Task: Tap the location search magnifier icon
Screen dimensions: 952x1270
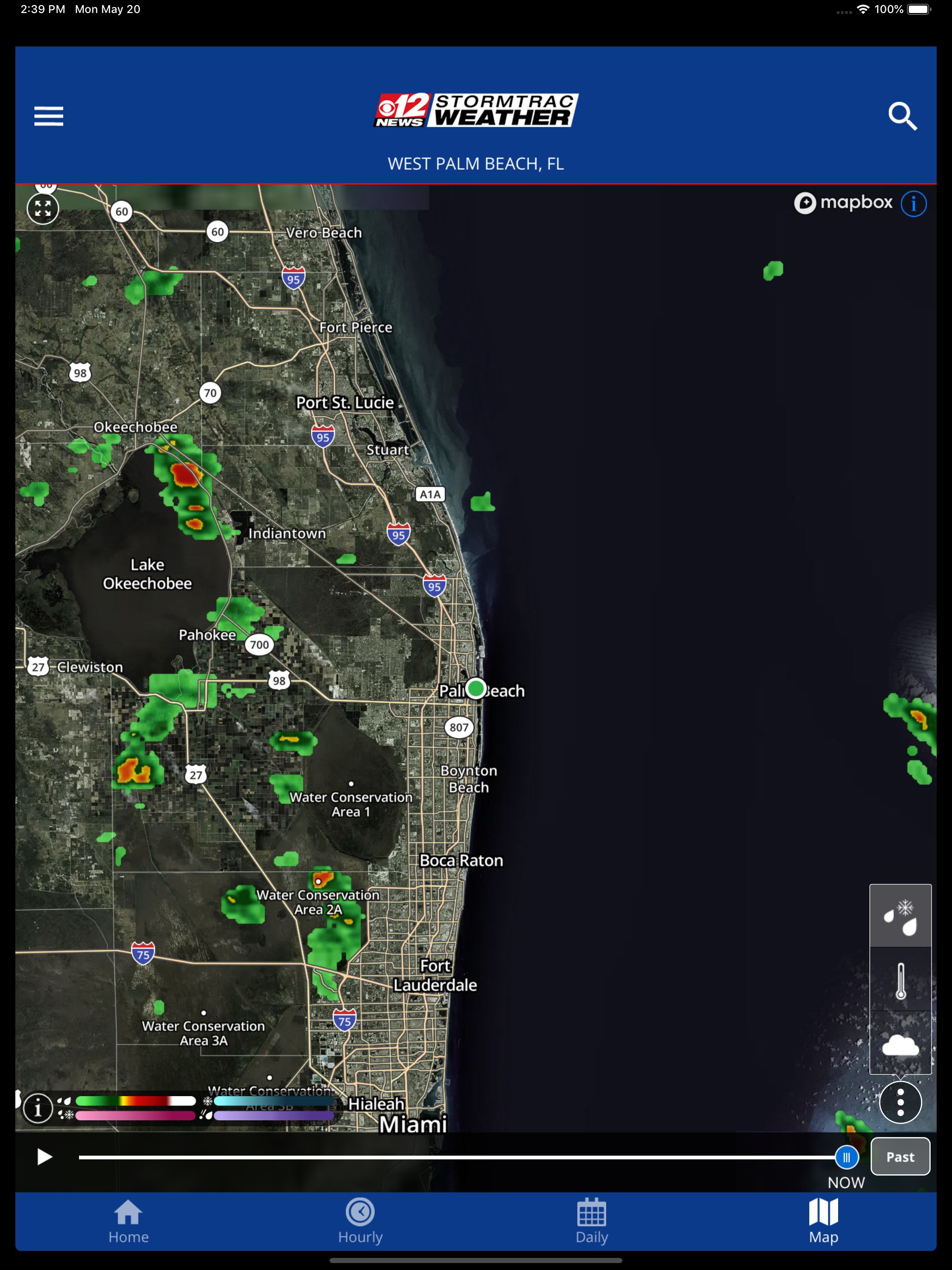Action: pyautogui.click(x=902, y=116)
